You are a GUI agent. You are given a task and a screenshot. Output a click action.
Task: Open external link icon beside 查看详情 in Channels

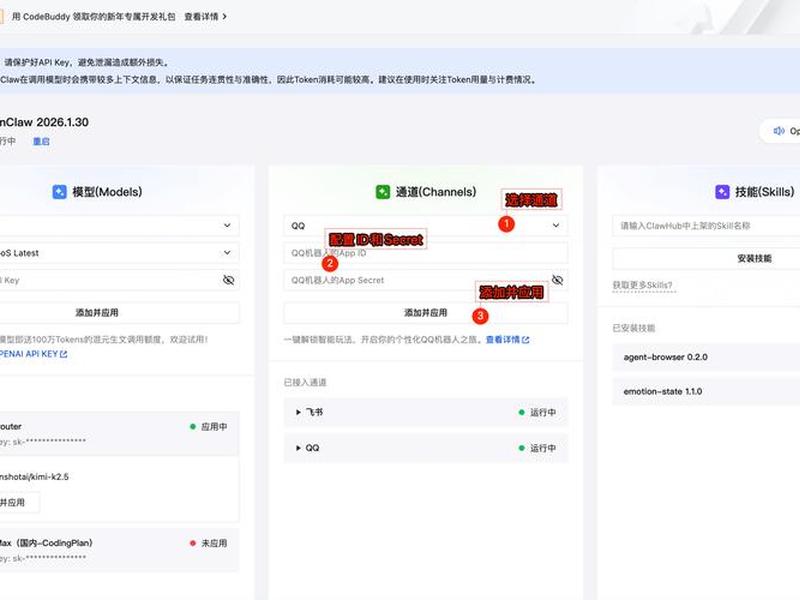pos(526,340)
